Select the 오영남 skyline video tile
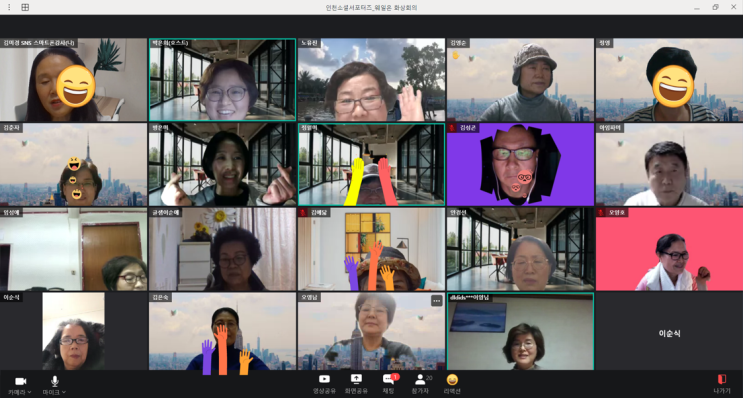The image size is (743, 398). 371,331
